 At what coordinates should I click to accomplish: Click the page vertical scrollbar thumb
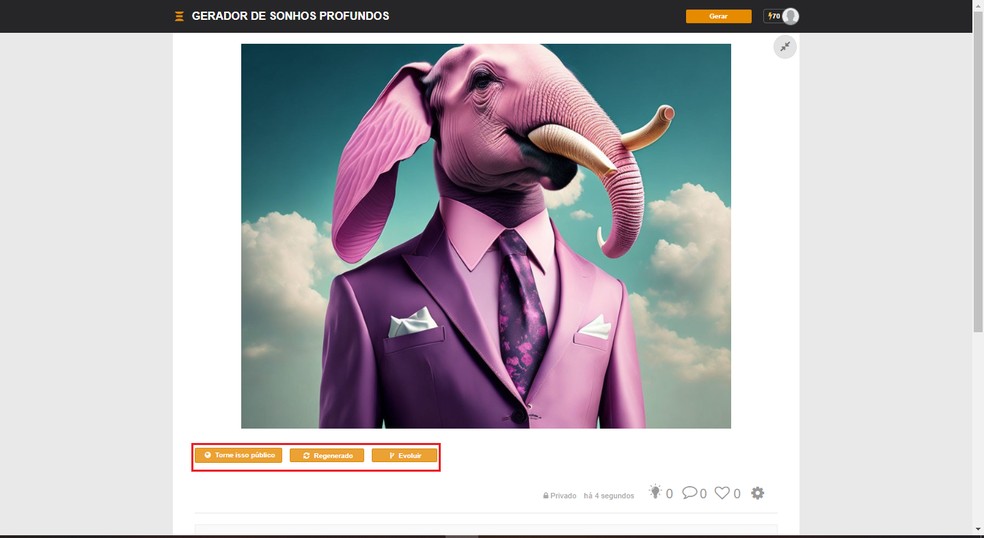tap(978, 171)
